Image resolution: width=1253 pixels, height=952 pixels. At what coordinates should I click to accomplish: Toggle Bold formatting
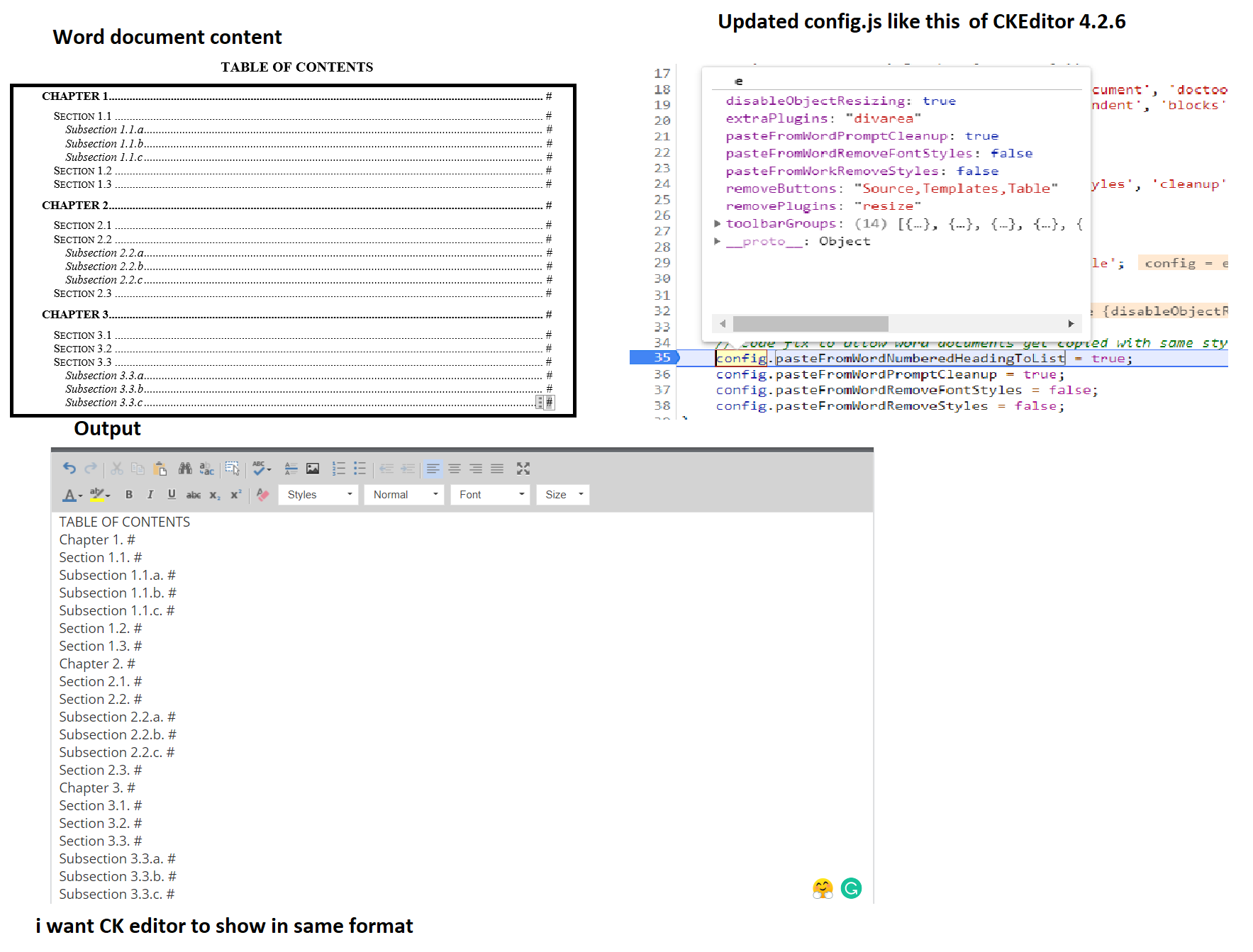pyautogui.click(x=129, y=495)
